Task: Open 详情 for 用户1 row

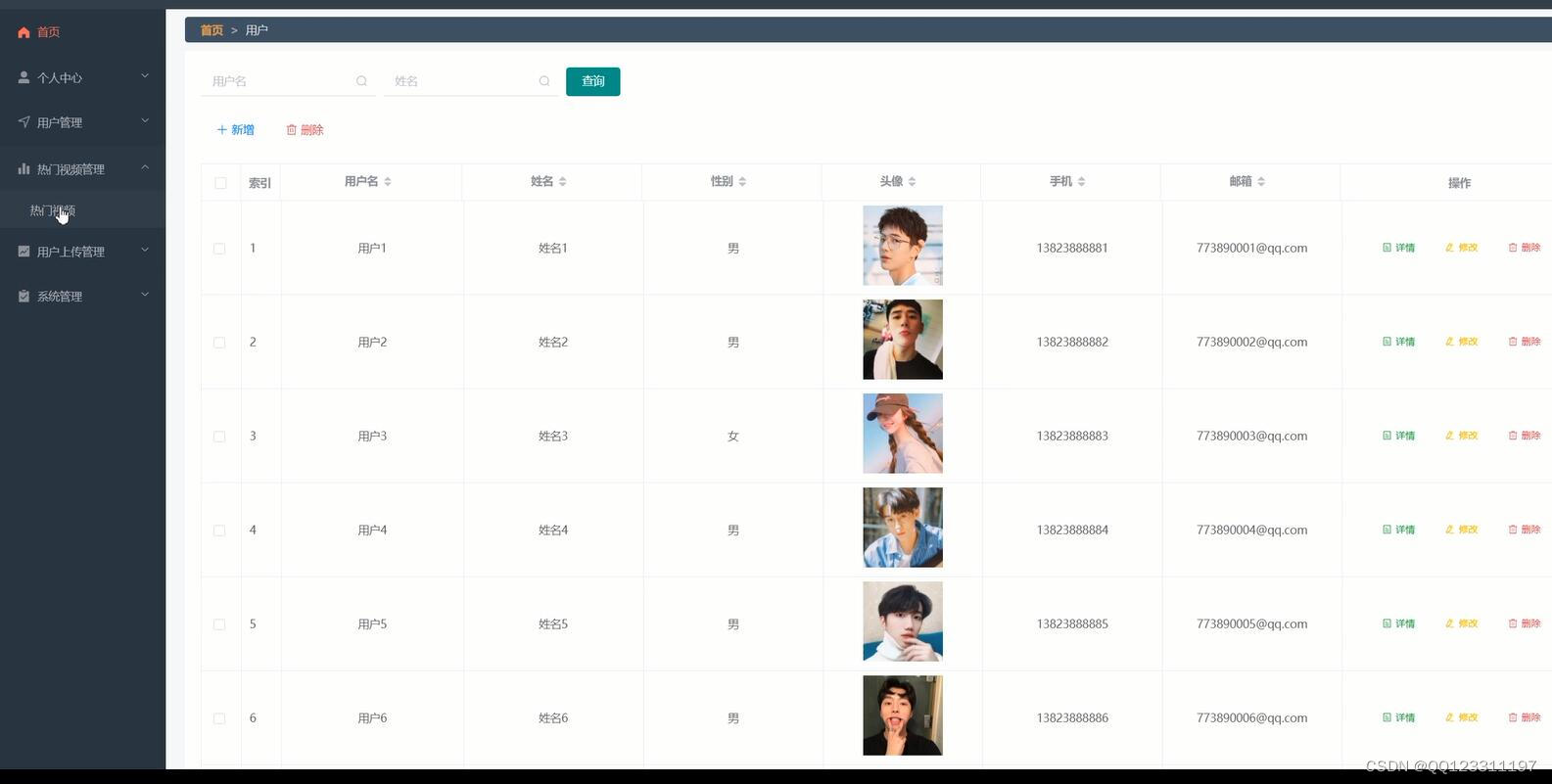Action: click(1398, 248)
